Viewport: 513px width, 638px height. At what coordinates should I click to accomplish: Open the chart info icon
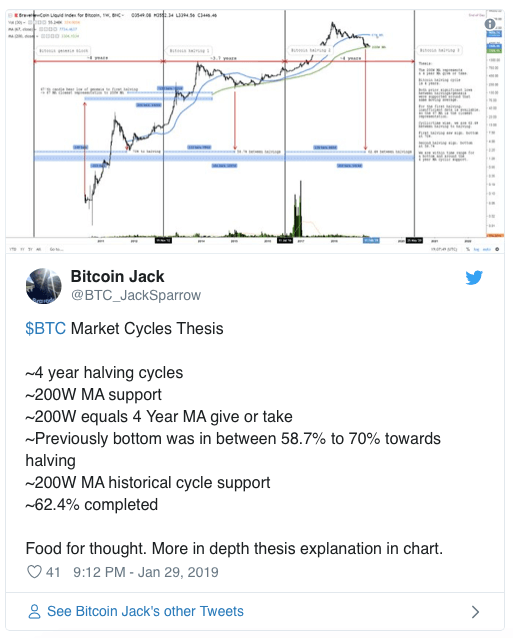490,24
